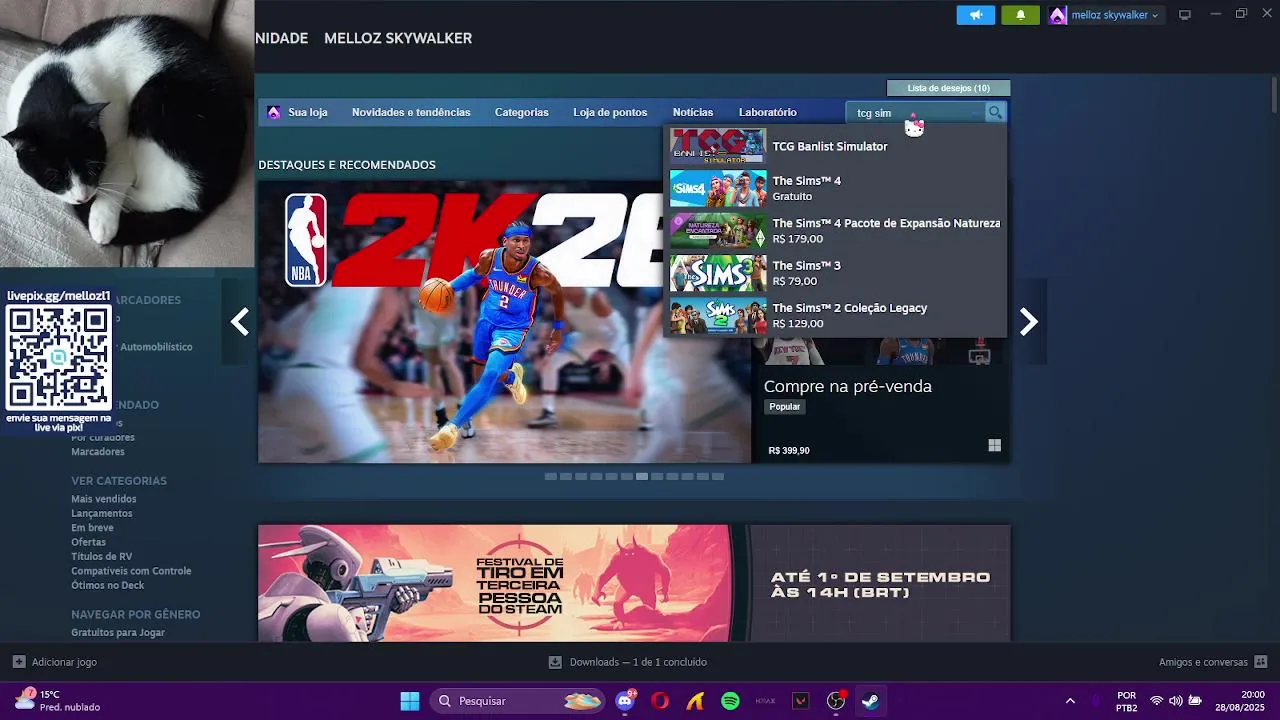Switch to OBS Studio in taskbar

[836, 701]
